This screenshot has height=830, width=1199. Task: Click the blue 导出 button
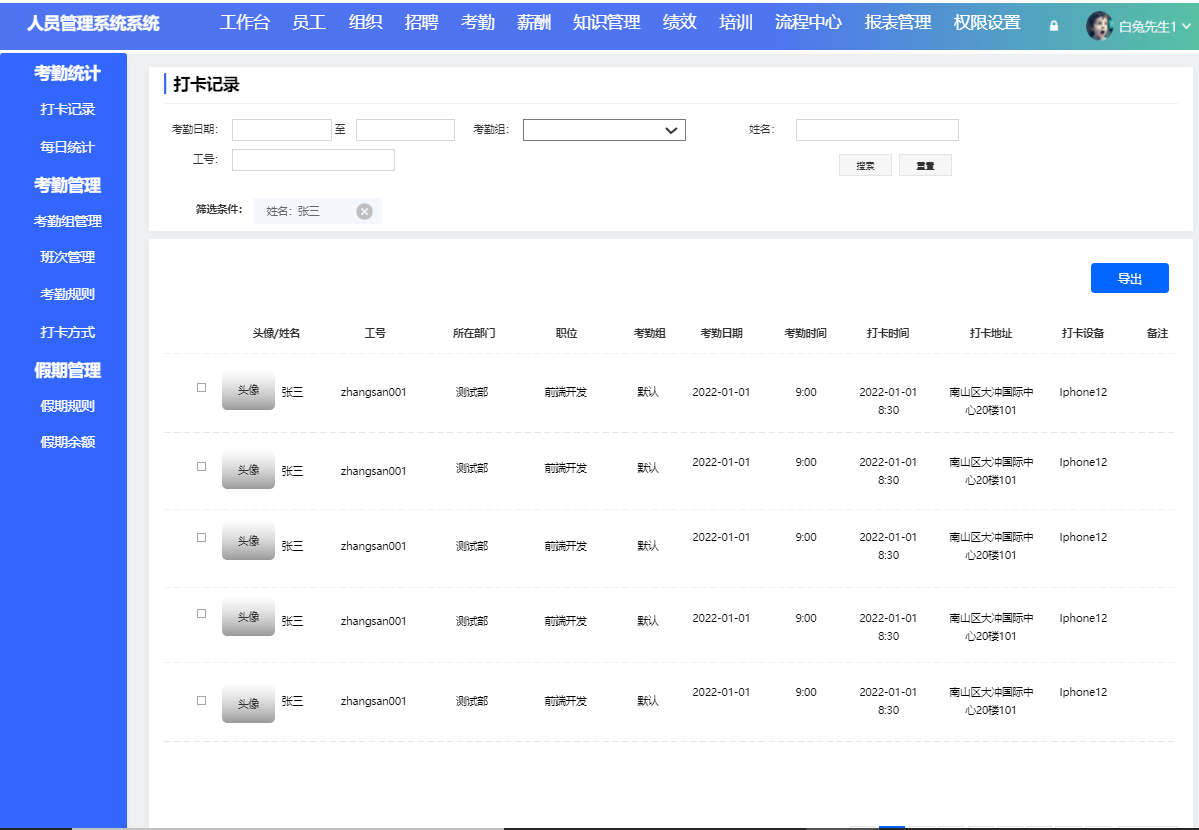click(1129, 278)
